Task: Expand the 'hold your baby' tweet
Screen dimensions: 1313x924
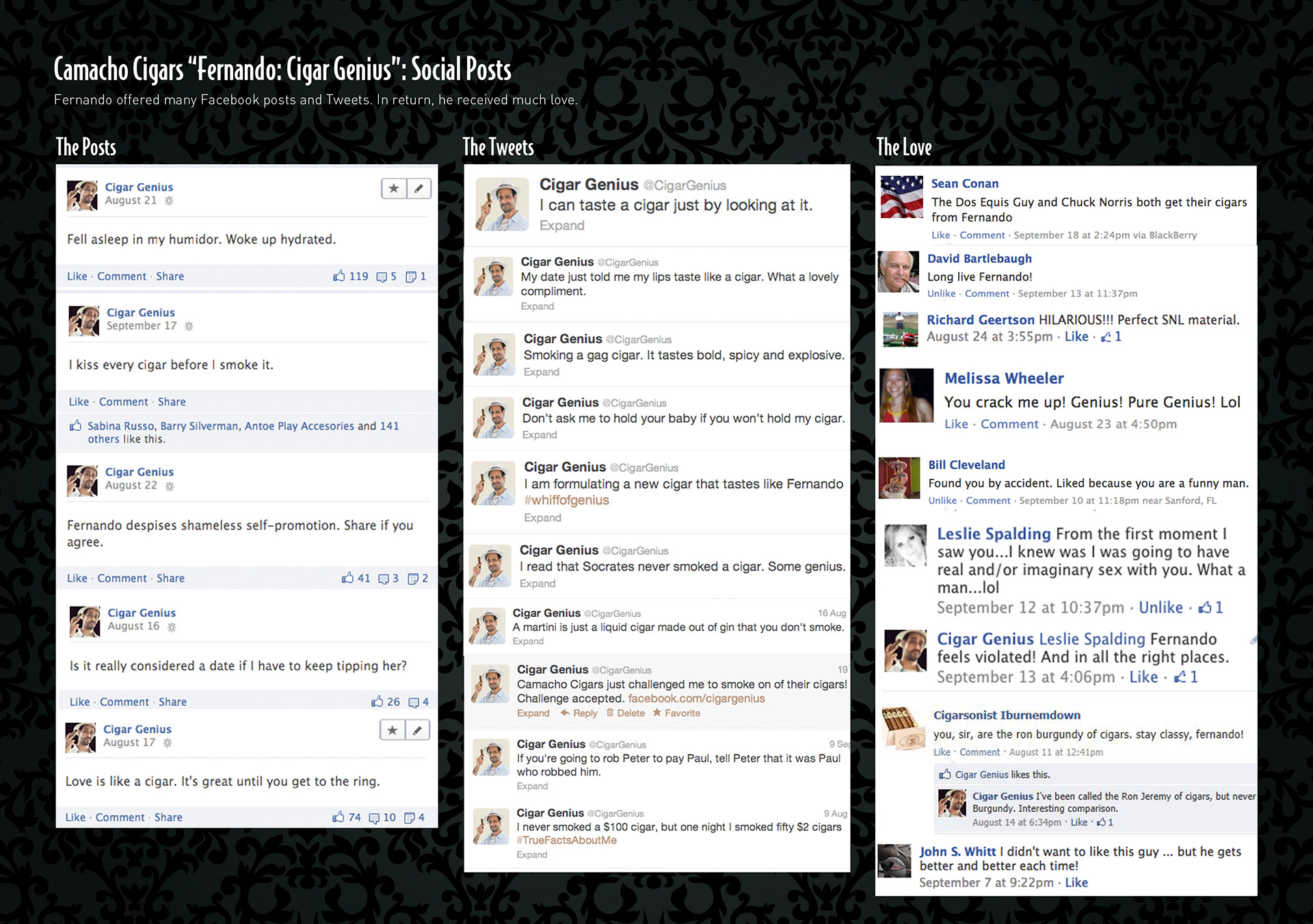Action: tap(540, 435)
